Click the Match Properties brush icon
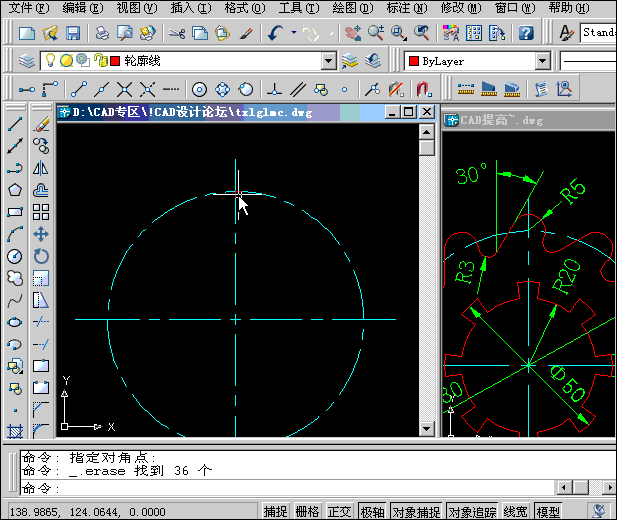The image size is (617, 520). coord(246,33)
